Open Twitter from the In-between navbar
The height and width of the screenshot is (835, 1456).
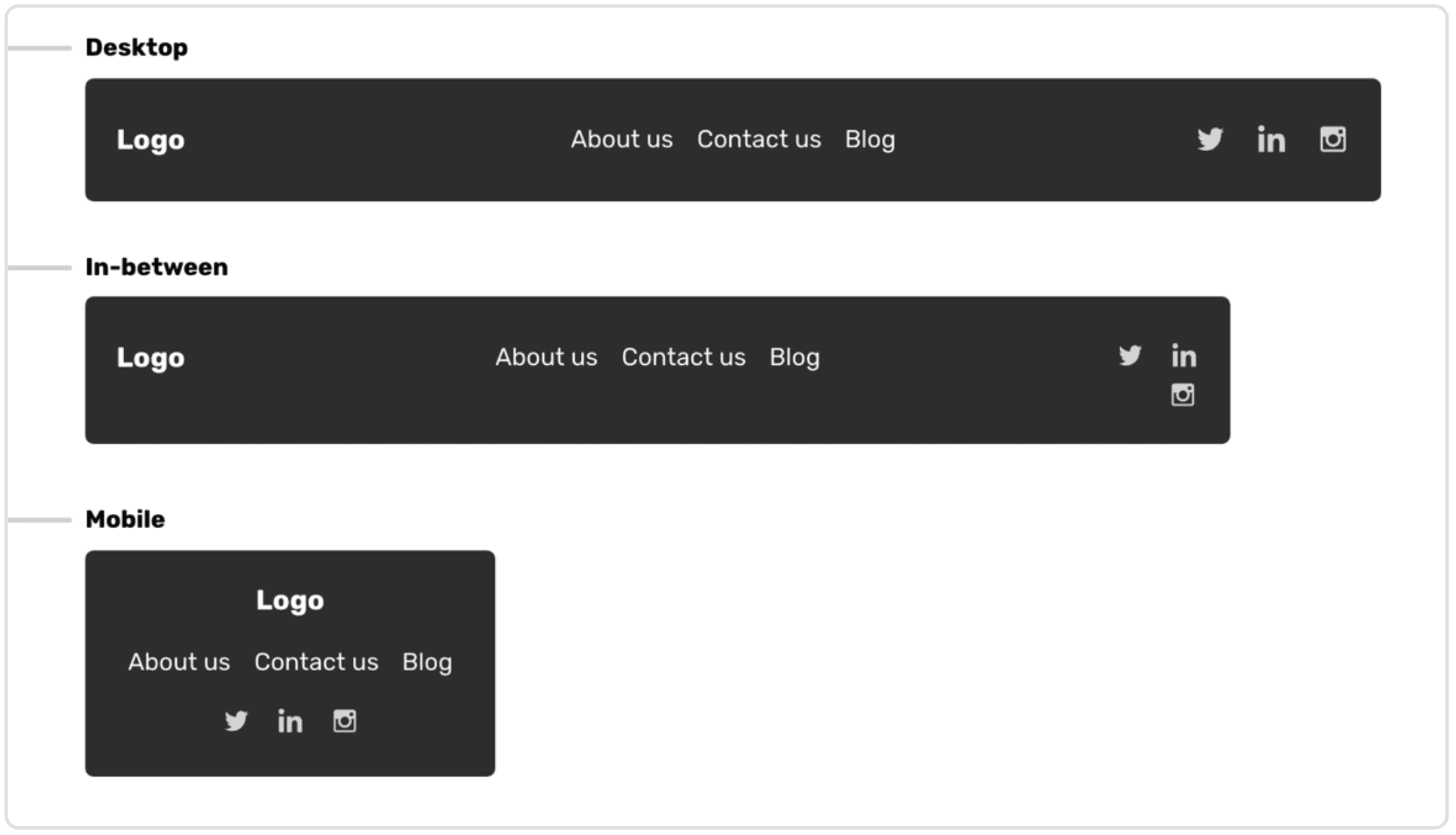[1129, 355]
